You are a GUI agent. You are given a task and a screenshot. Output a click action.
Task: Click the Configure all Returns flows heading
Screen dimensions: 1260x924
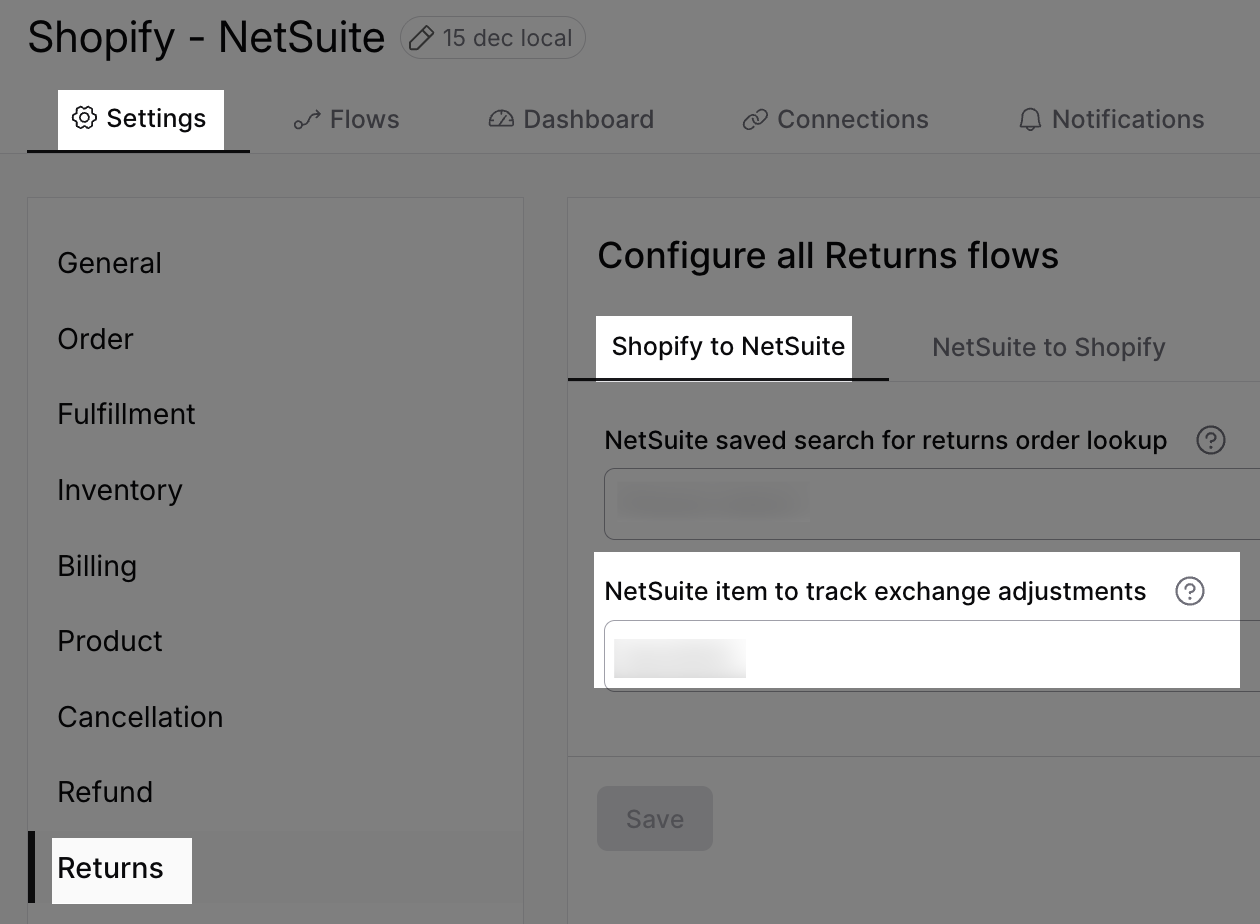[828, 256]
